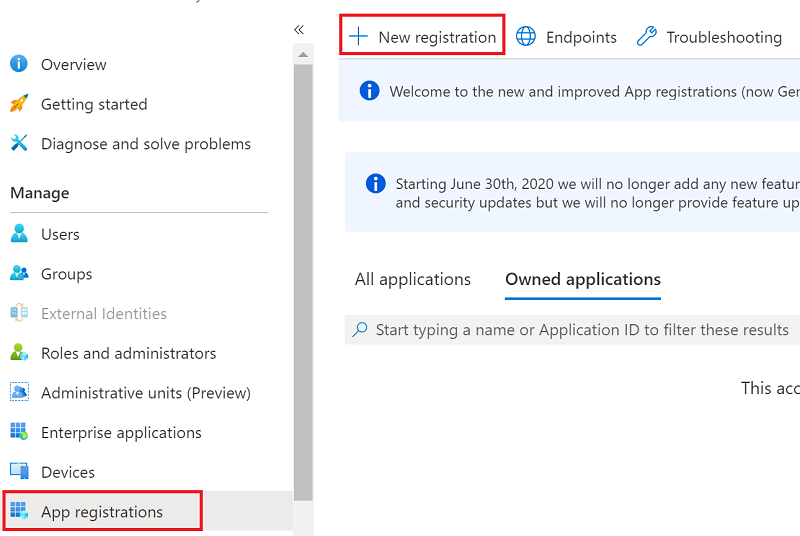Viewport: 800px width, 536px height.
Task: Click the Enterprise applications grid icon
Action: [x=19, y=432]
